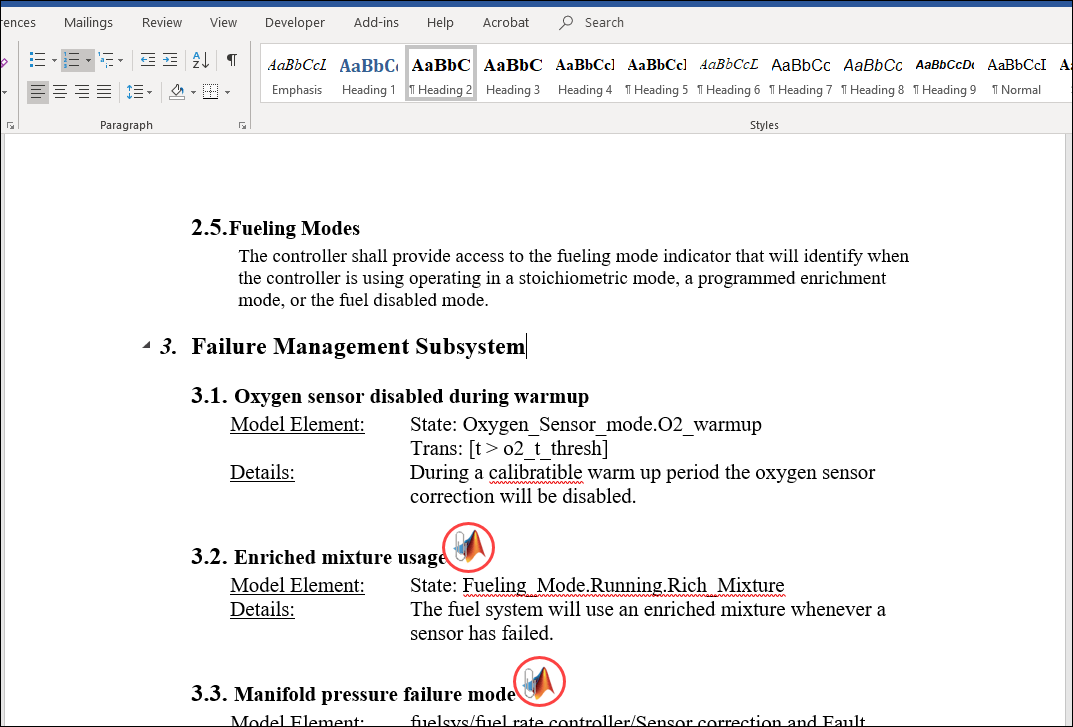This screenshot has height=727, width=1073.
Task: Toggle the Show/Hide paragraph marks button
Action: (x=232, y=60)
